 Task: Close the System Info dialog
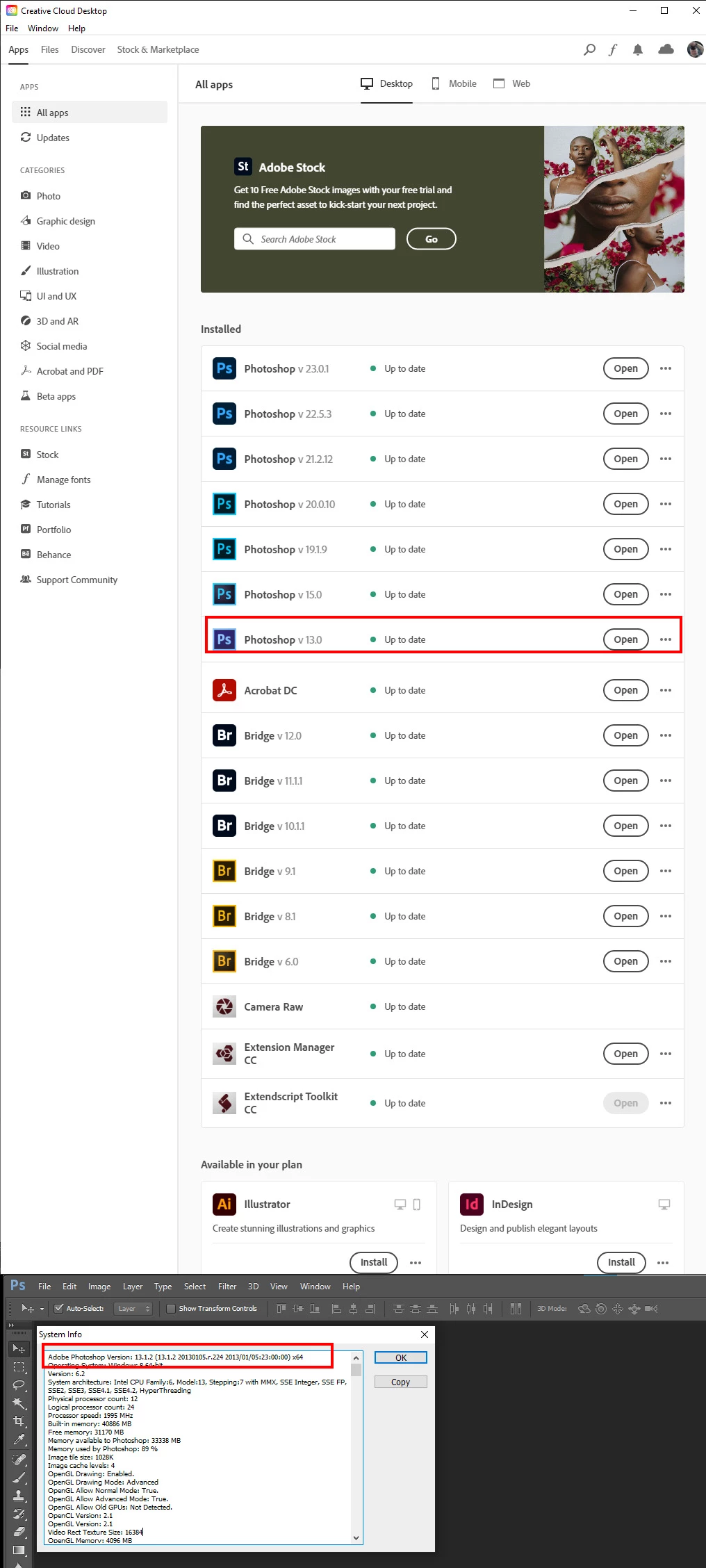(x=425, y=1334)
